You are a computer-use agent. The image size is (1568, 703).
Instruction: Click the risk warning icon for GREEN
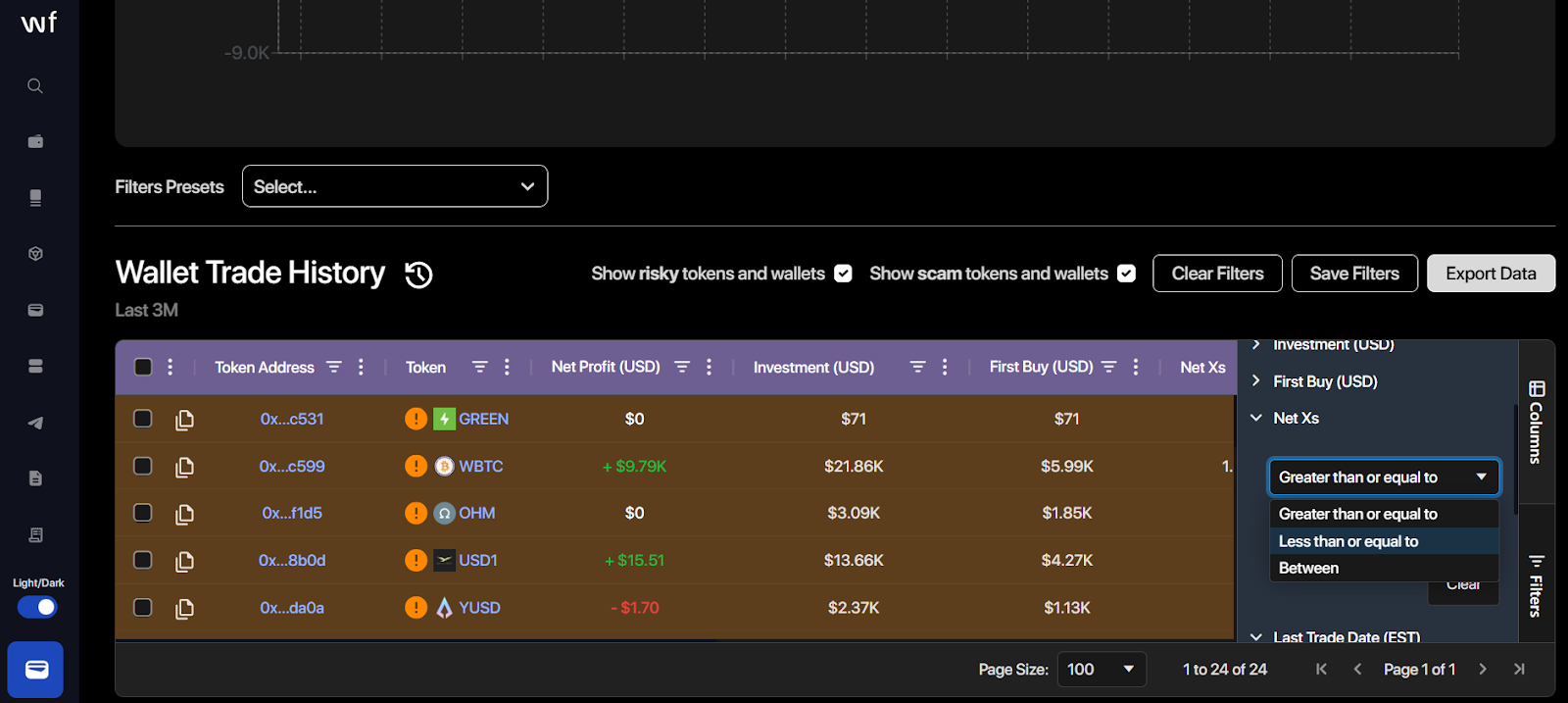[416, 419]
